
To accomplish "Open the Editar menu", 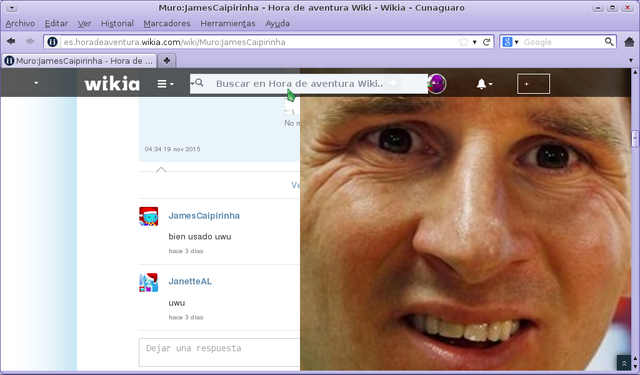I will [56, 24].
